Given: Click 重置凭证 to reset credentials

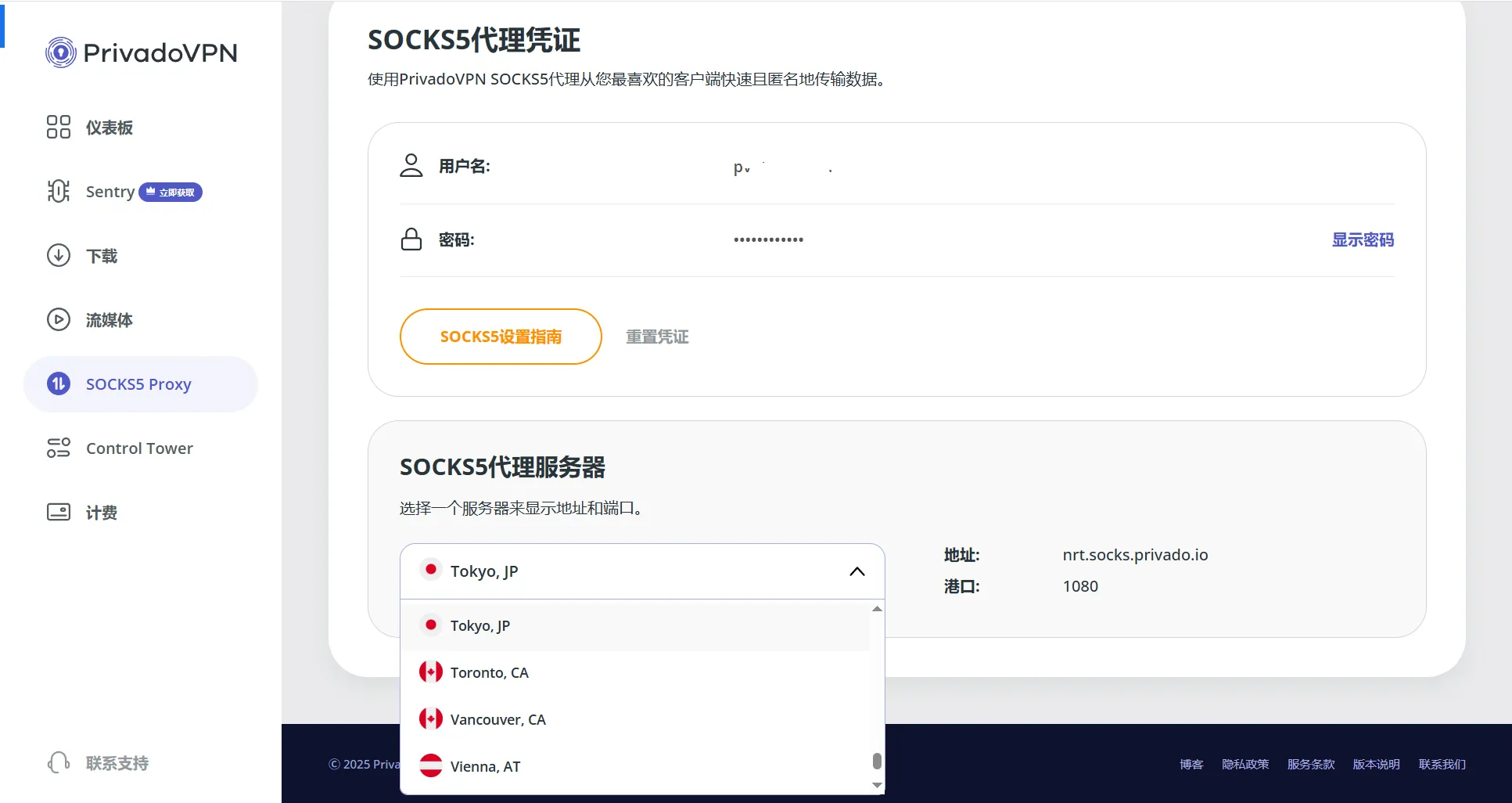Looking at the screenshot, I should pos(657,337).
